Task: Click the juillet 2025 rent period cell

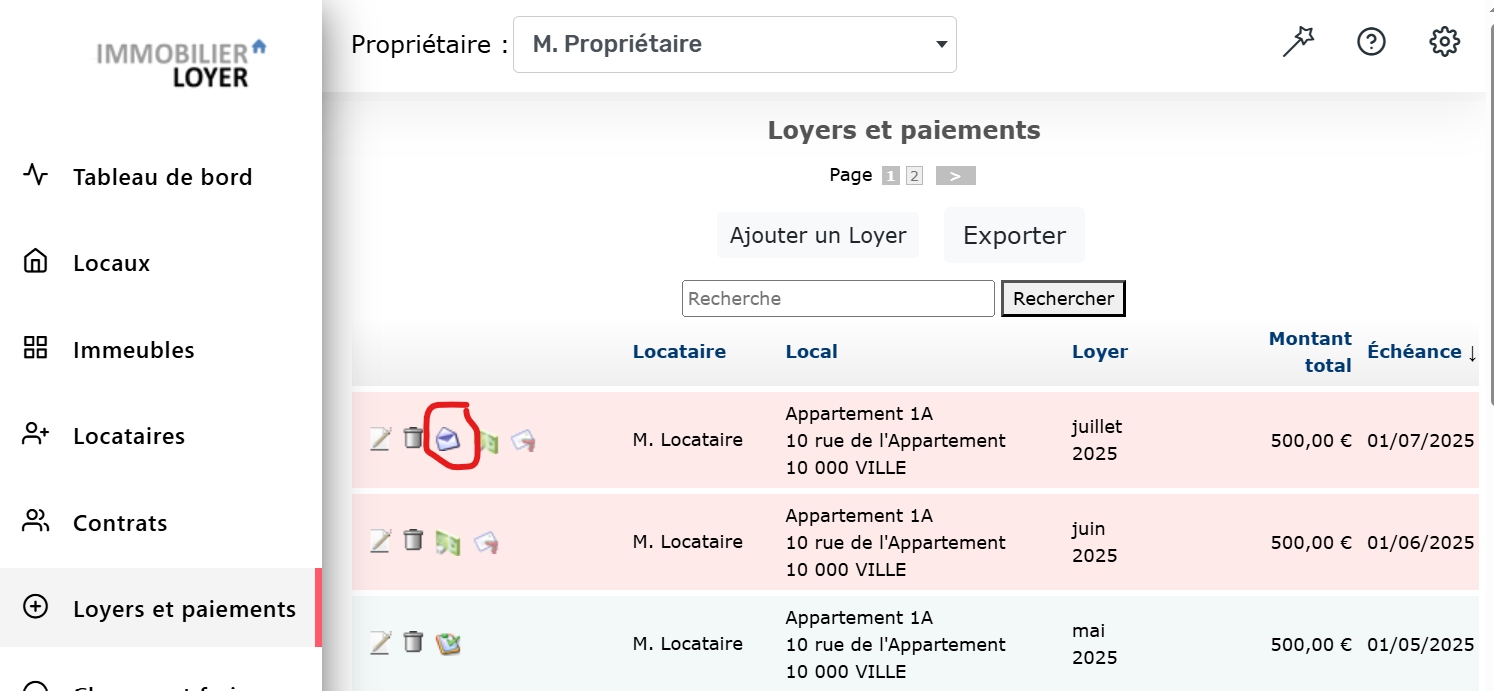Action: coord(1097,440)
